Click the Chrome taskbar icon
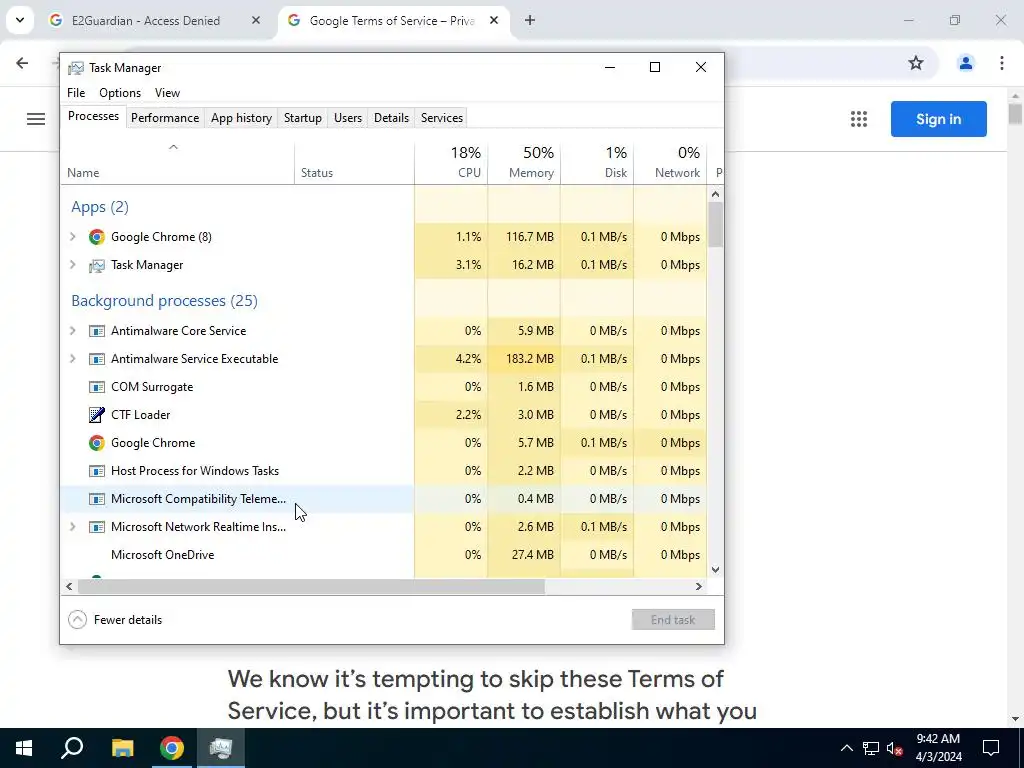The width and height of the screenshot is (1024, 768). pyautogui.click(x=172, y=748)
